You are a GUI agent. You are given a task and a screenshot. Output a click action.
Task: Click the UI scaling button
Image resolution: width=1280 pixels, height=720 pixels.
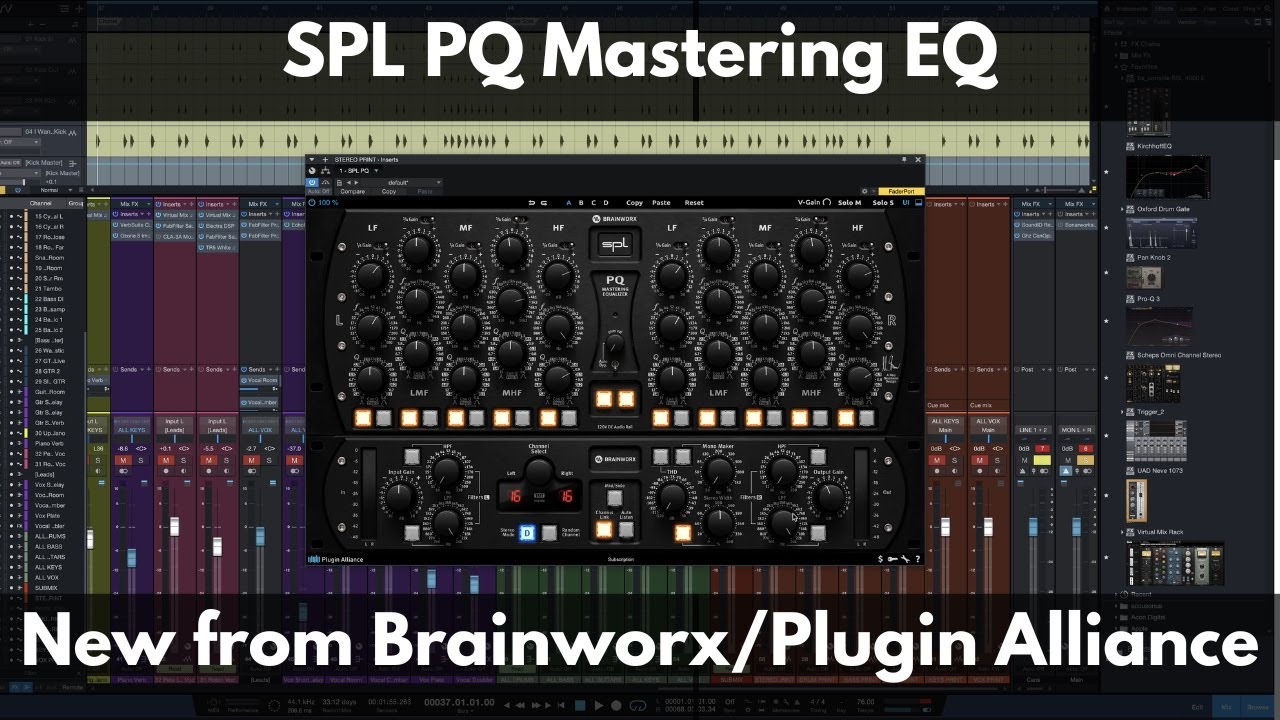coord(906,203)
